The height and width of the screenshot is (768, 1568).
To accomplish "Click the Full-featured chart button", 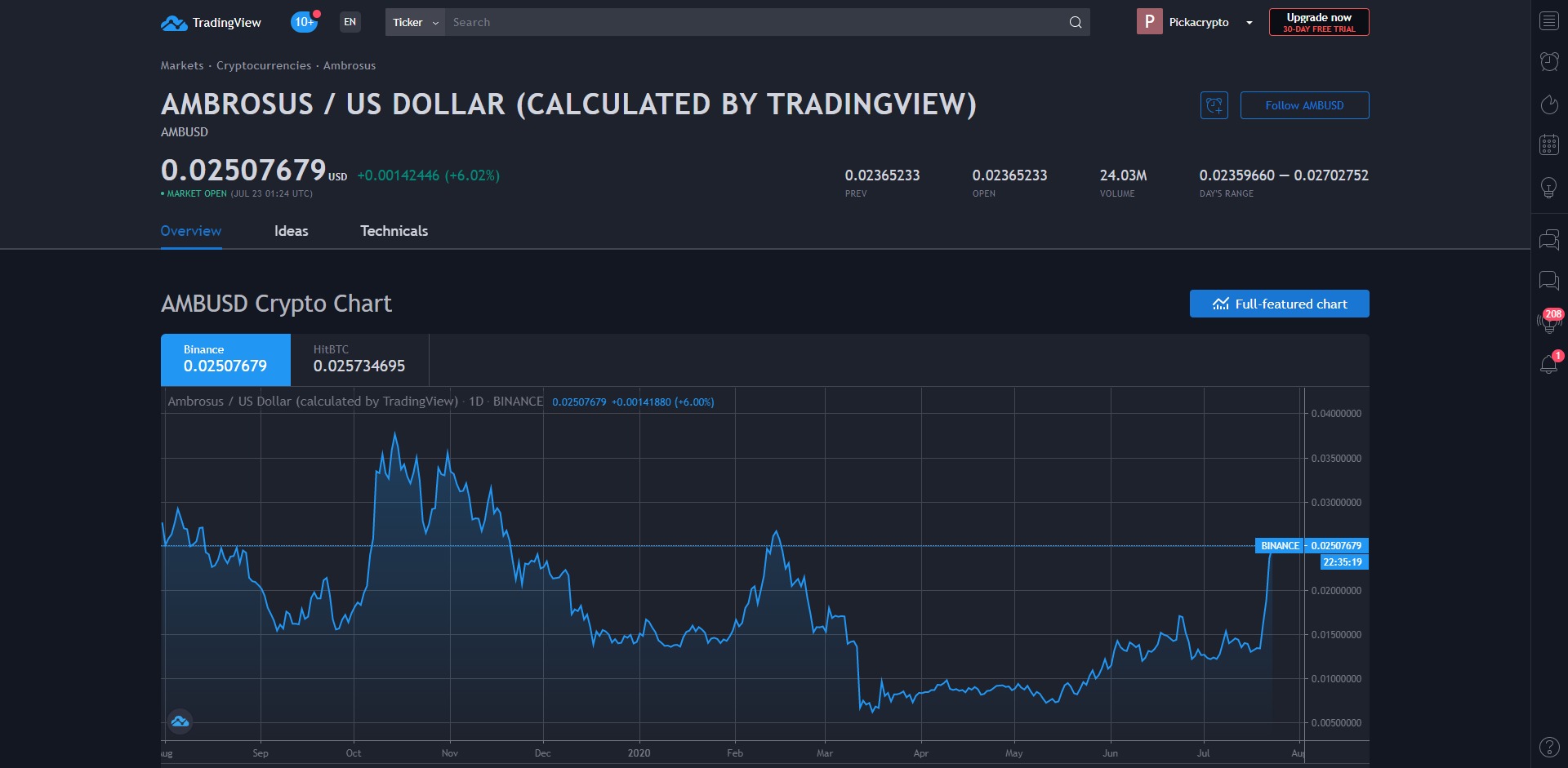I will tap(1280, 304).
